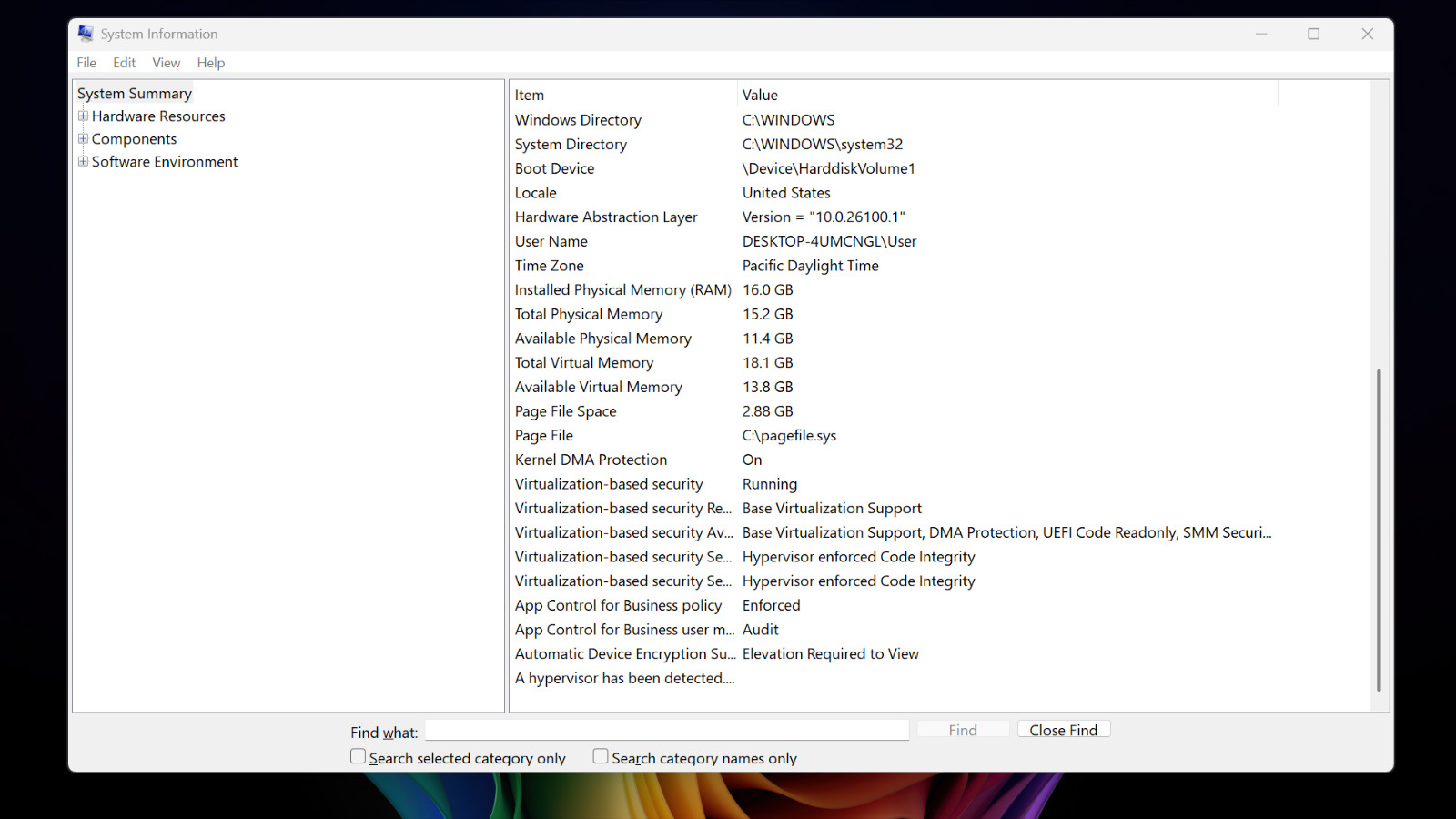Click the Close Find button

(x=1063, y=730)
